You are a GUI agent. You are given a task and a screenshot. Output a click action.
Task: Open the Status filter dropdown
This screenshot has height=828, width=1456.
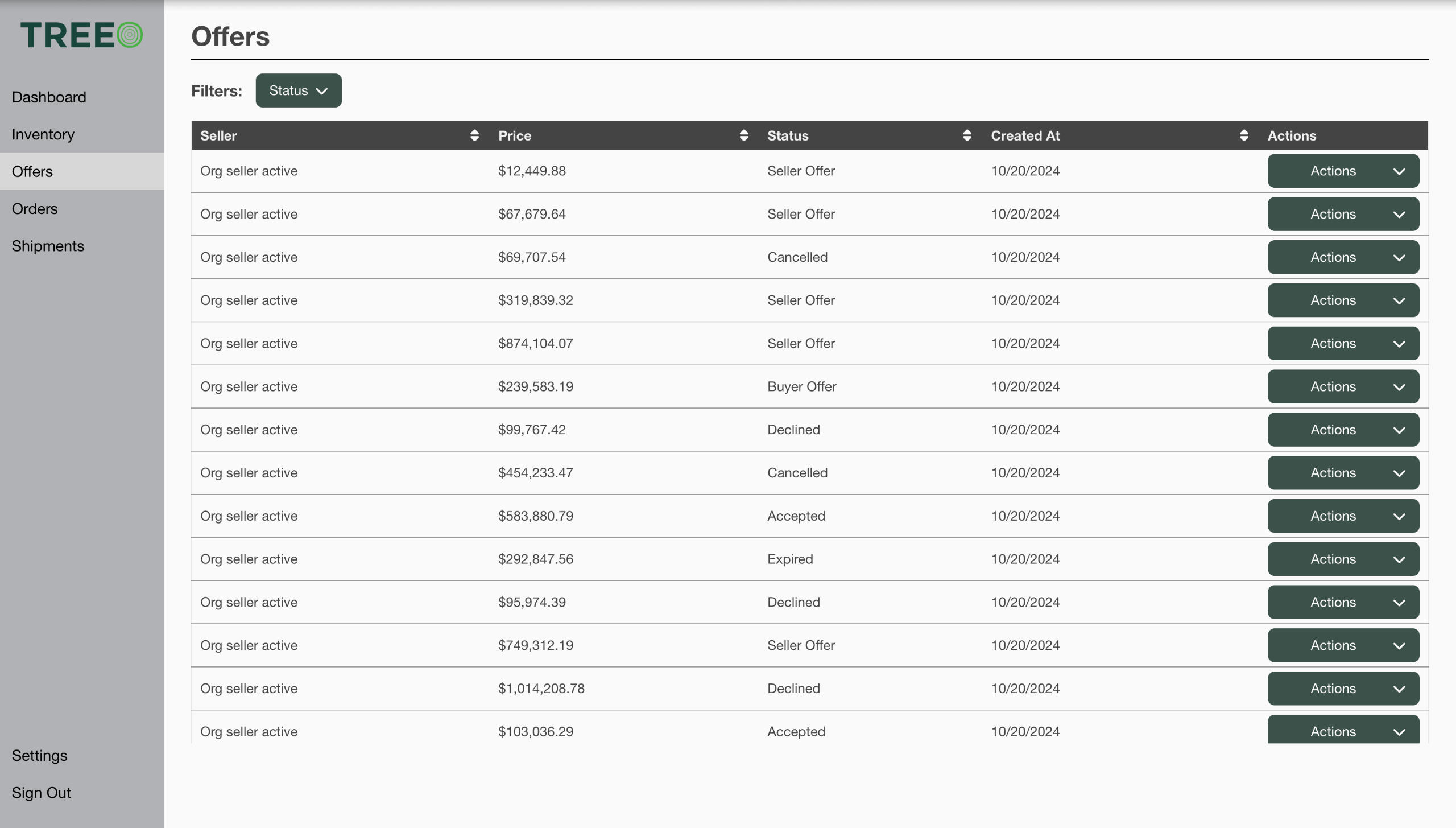click(298, 90)
